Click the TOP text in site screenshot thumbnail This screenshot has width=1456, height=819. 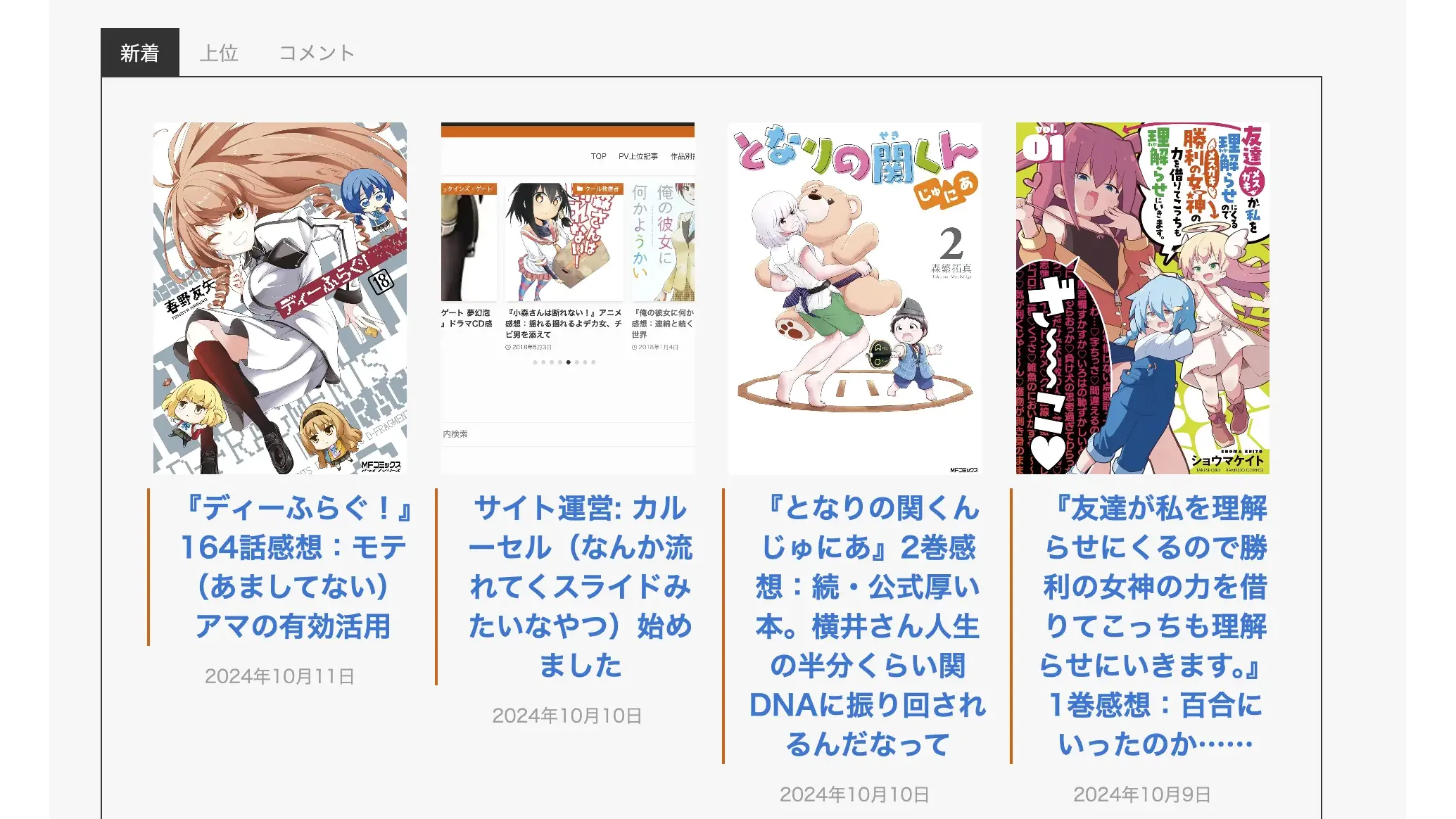click(x=599, y=156)
